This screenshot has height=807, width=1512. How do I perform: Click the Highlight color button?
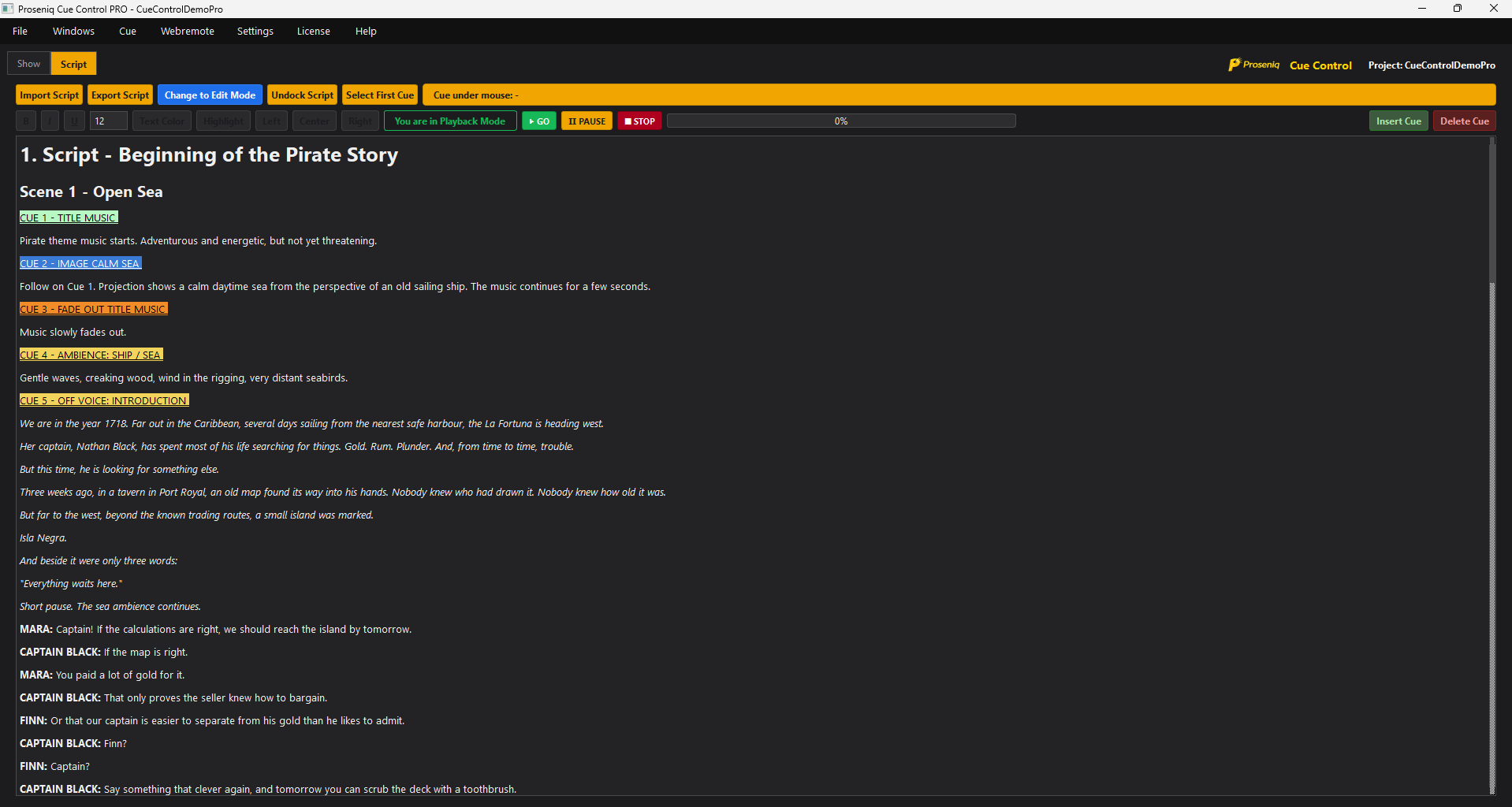[223, 121]
